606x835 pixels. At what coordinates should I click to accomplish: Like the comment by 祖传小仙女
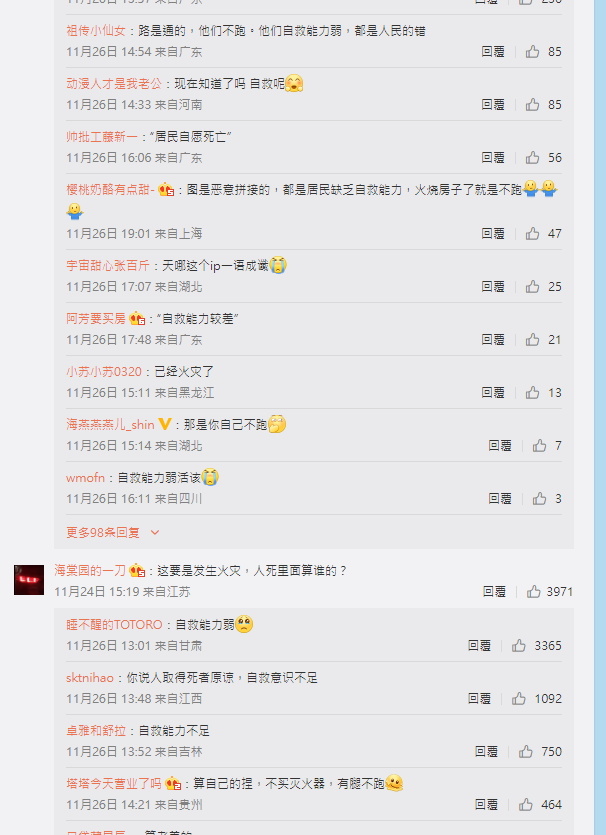click(x=533, y=52)
